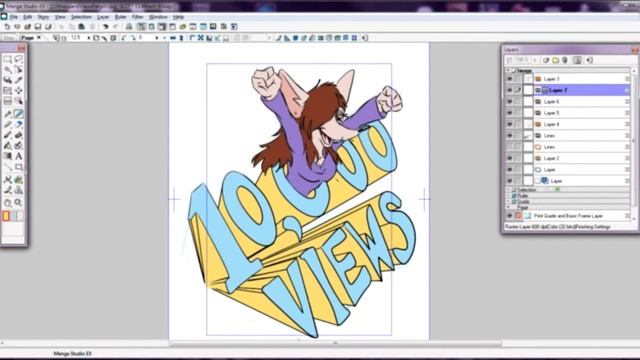Open the Edit menu
This screenshot has width=640, height=360.
(27, 17)
